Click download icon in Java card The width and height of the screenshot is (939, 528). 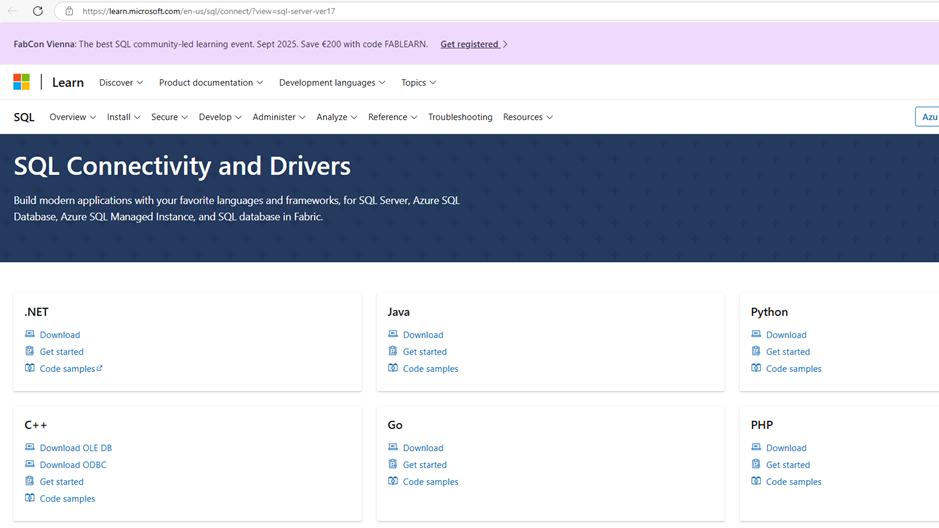[393, 334]
